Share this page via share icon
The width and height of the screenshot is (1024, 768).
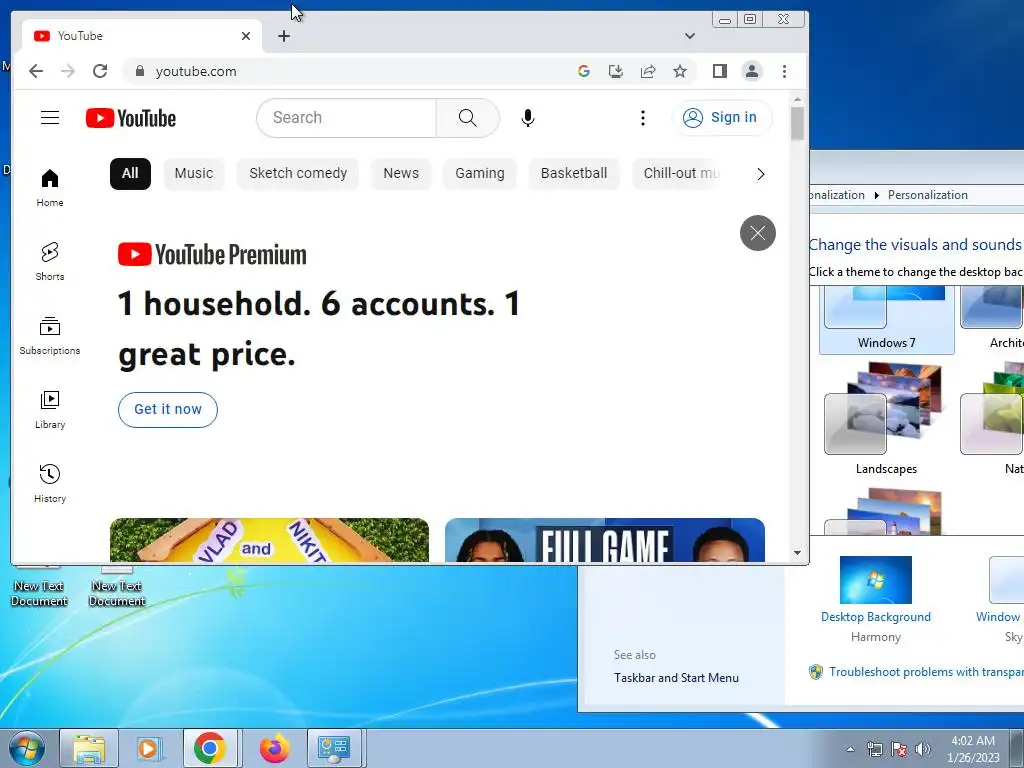coord(648,71)
